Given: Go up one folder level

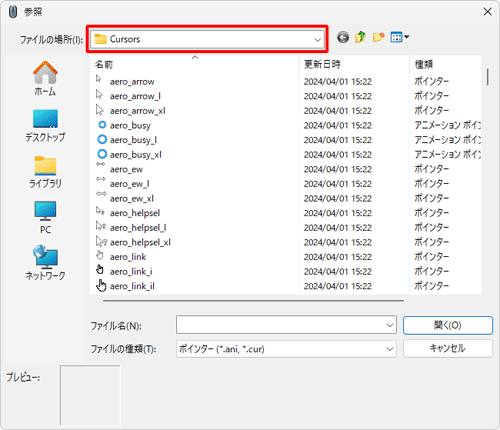Looking at the screenshot, I should [360, 37].
